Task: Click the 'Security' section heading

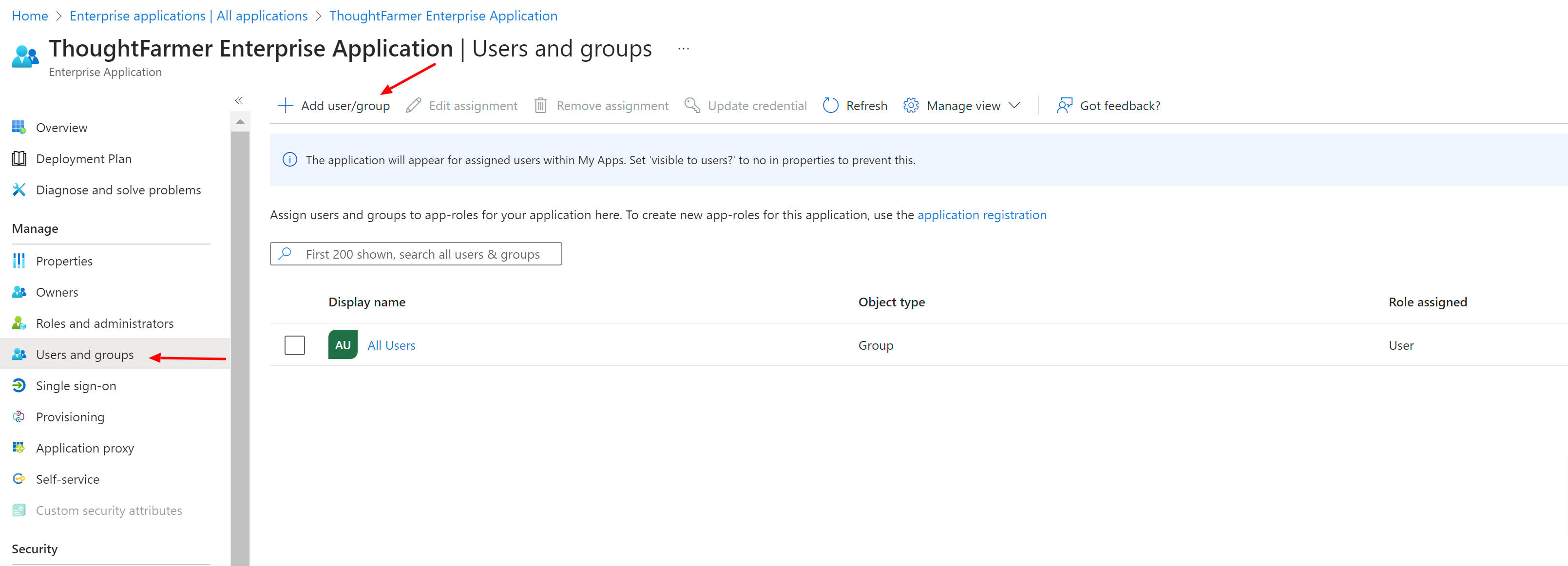Action: point(34,548)
